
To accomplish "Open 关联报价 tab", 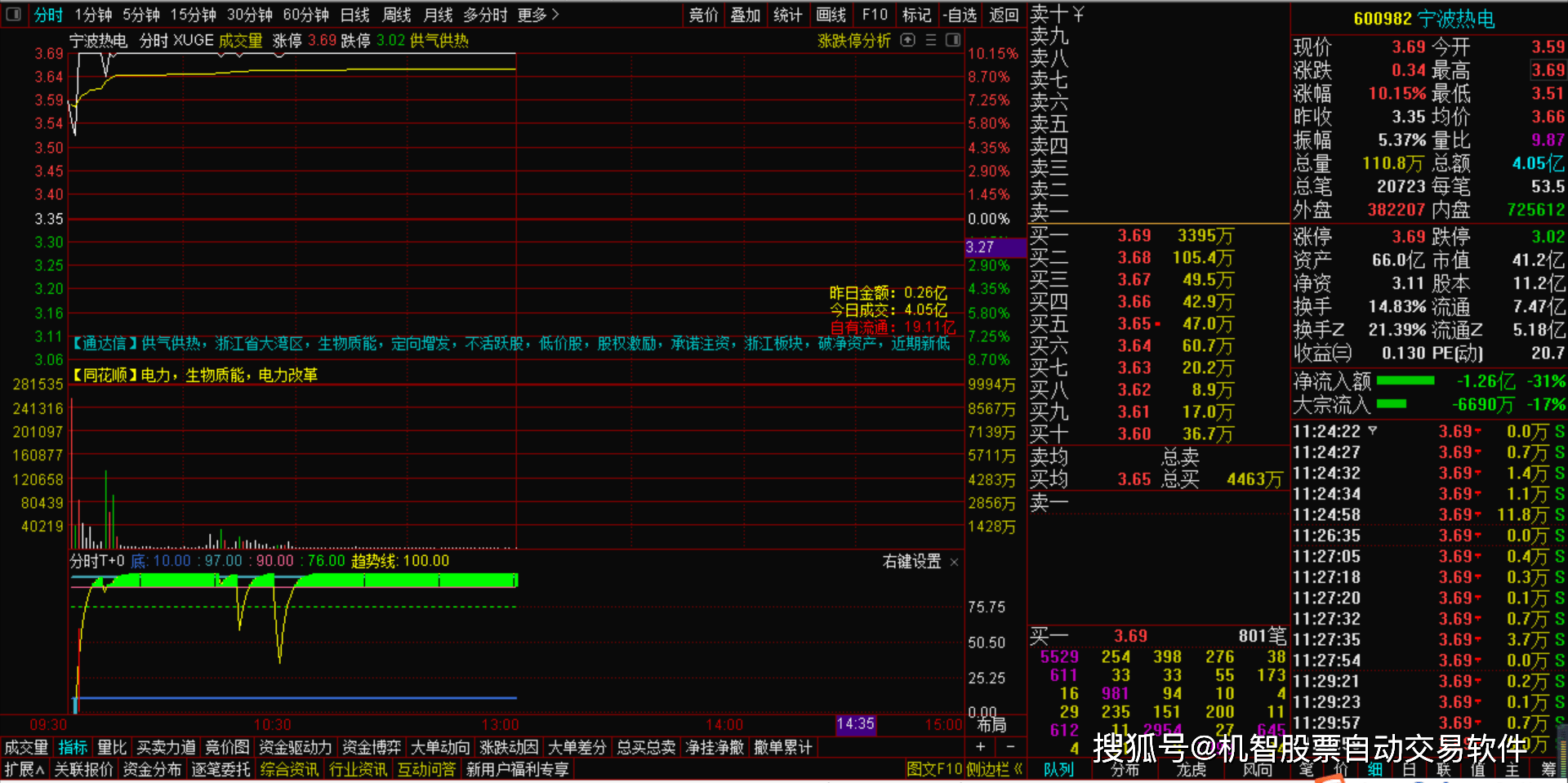I will click(x=83, y=769).
